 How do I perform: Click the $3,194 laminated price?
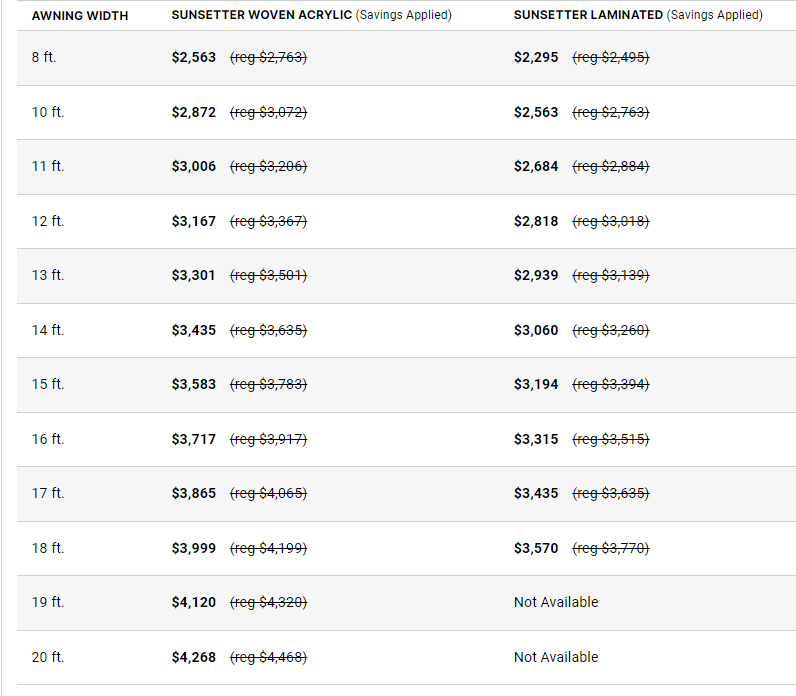pos(536,384)
